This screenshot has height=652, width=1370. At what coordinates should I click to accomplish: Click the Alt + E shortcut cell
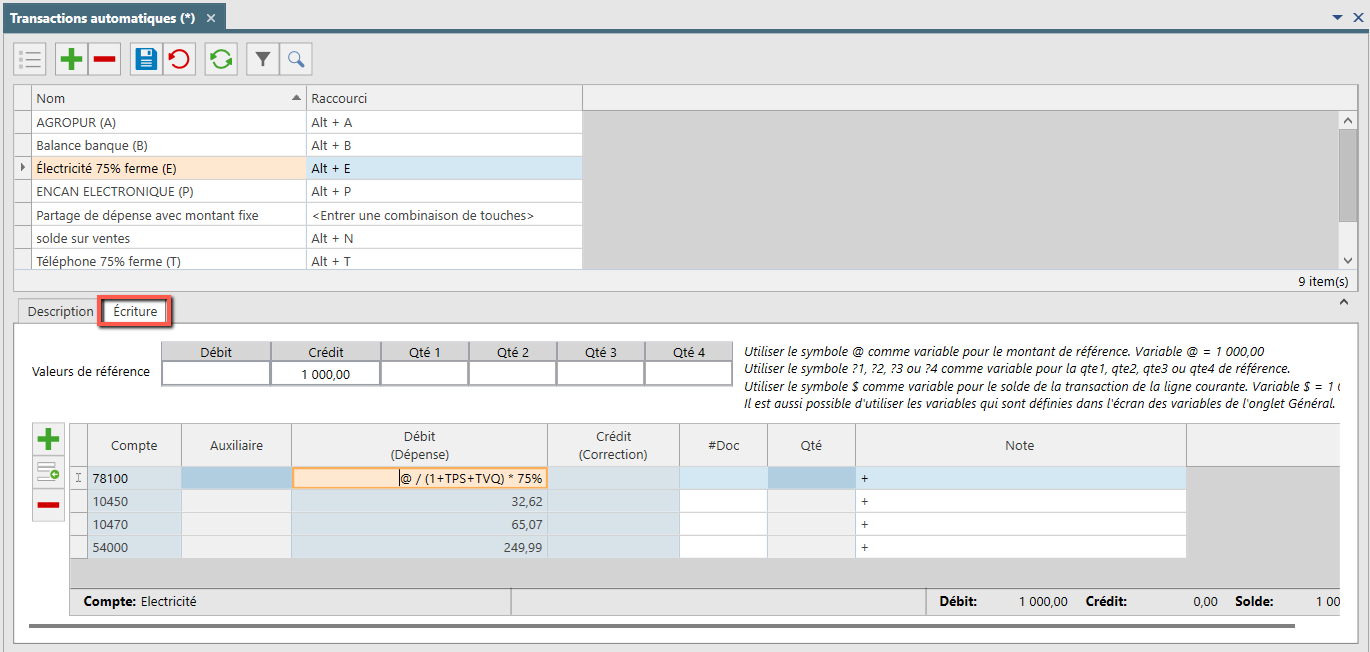(444, 168)
